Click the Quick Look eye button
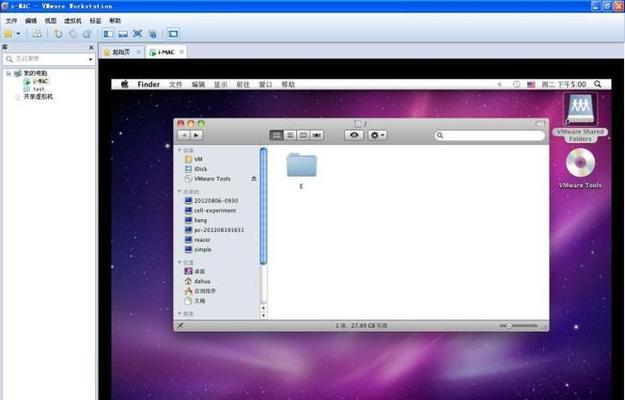This screenshot has height=400, width=625. [x=354, y=135]
